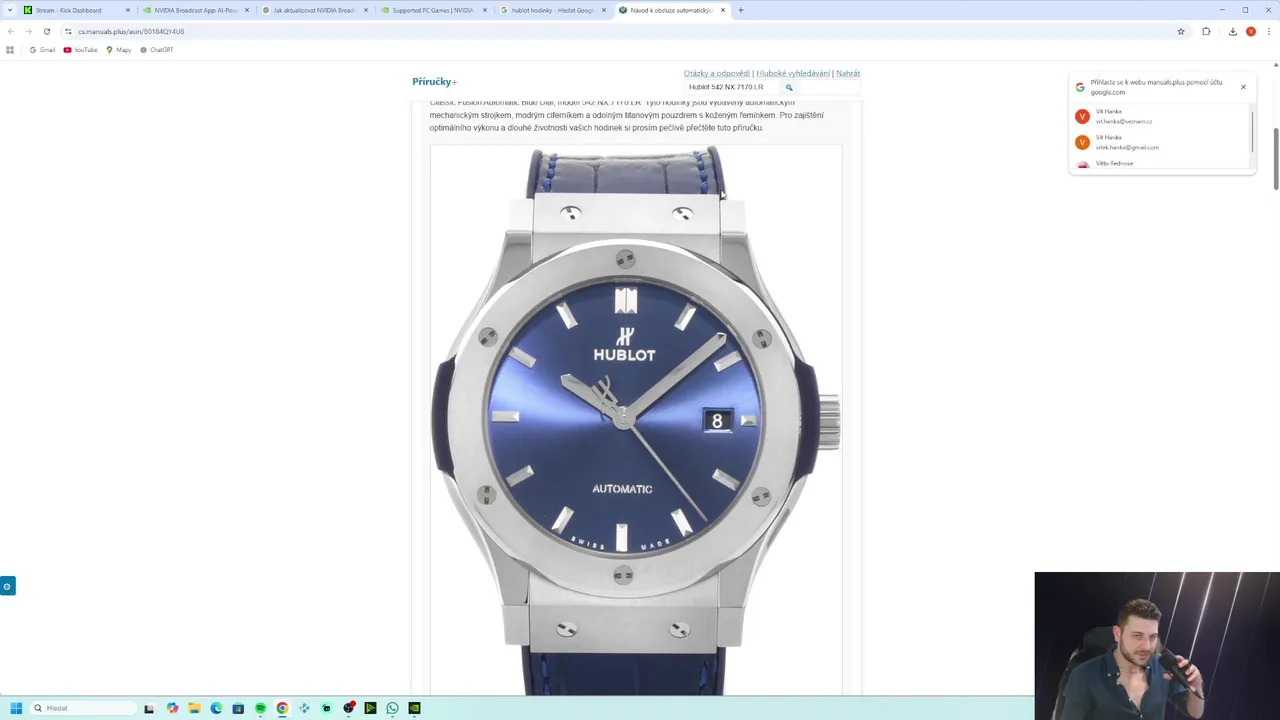Click the Nahrát link
This screenshot has width=1280, height=720.
[848, 73]
